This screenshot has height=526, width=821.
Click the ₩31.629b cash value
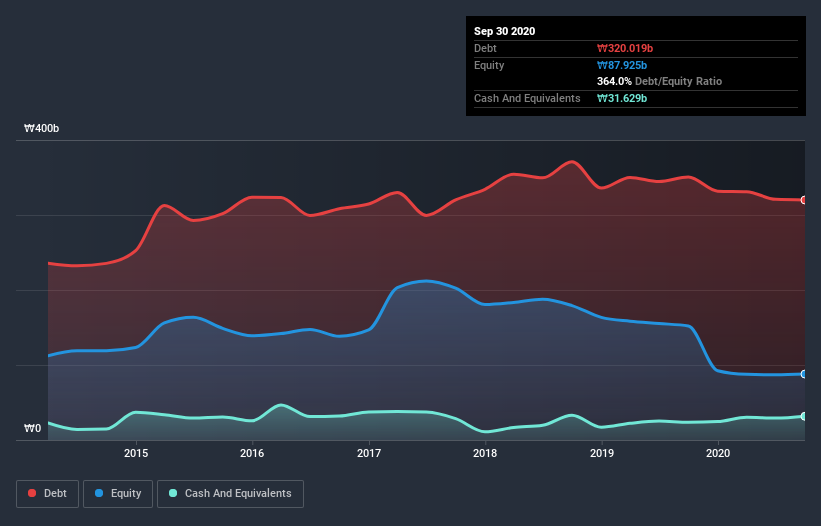[622, 98]
